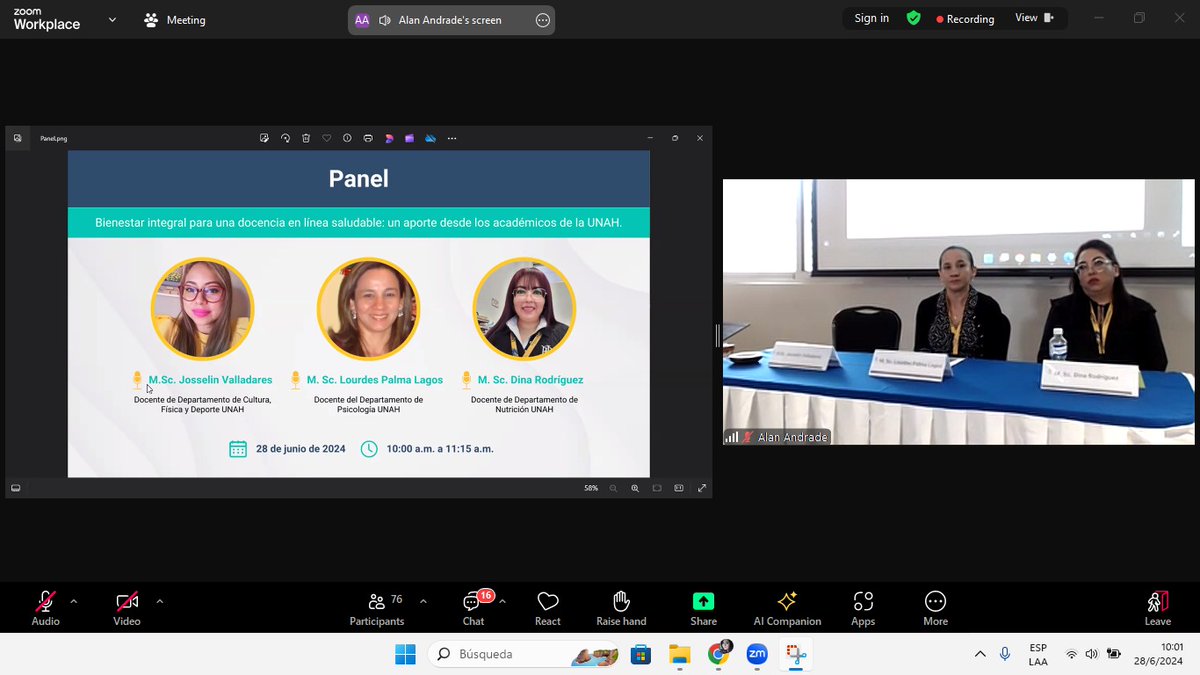Click the green encryption shield icon
Viewport: 1200px width, 675px height.
(913, 18)
